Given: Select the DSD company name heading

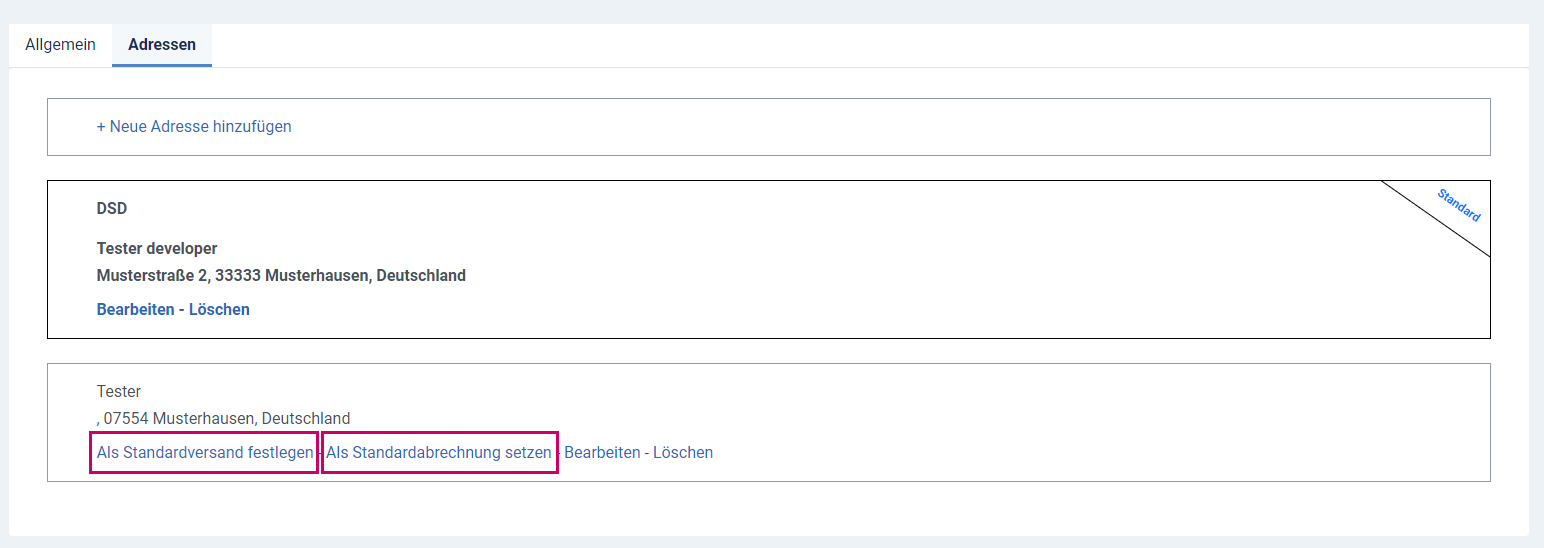Looking at the screenshot, I should click(112, 209).
